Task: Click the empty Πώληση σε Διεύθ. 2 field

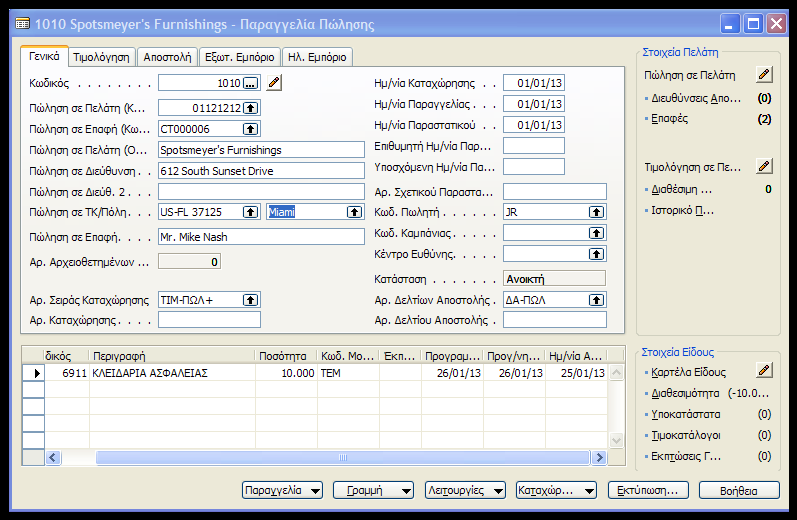Action: pyautogui.click(x=261, y=192)
